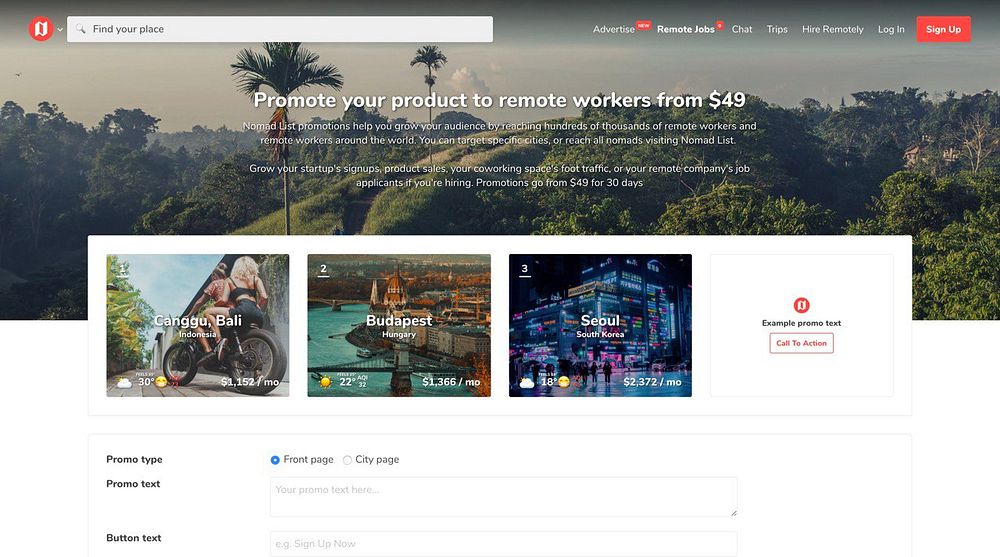
Task: Click the Call To Action button
Action: click(802, 343)
